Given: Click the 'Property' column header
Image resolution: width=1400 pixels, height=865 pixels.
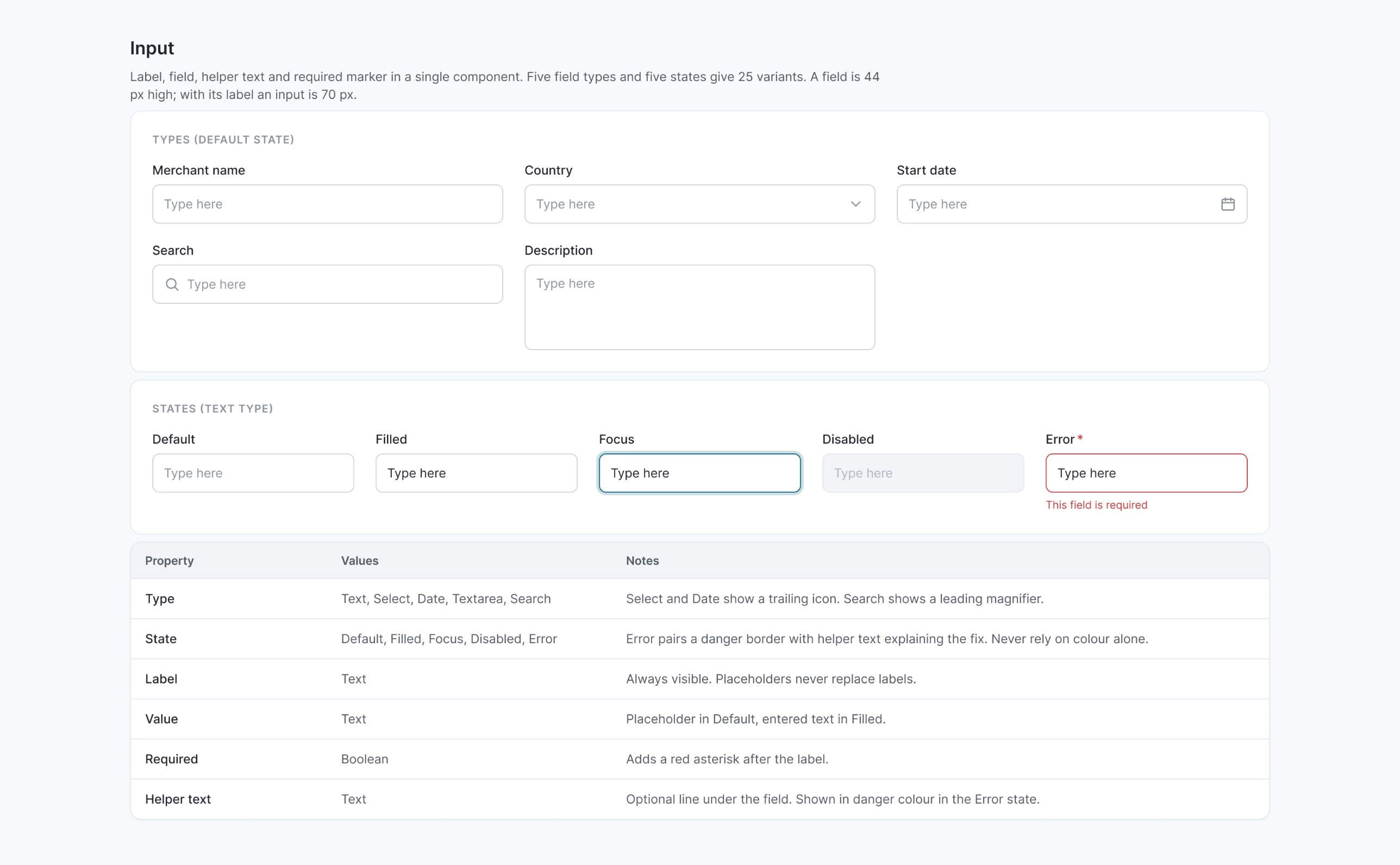Looking at the screenshot, I should (169, 561).
